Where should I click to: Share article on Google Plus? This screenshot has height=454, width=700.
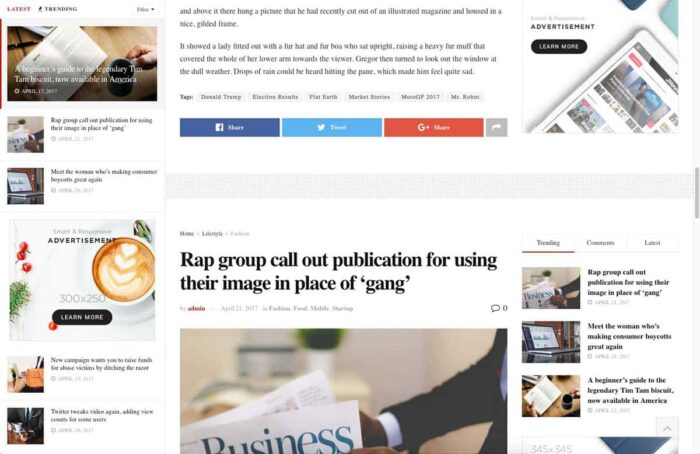click(433, 127)
